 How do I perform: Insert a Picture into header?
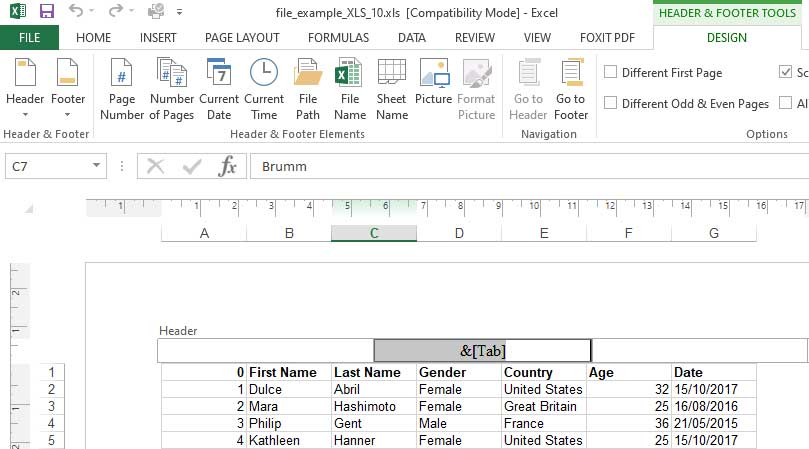pos(433,82)
